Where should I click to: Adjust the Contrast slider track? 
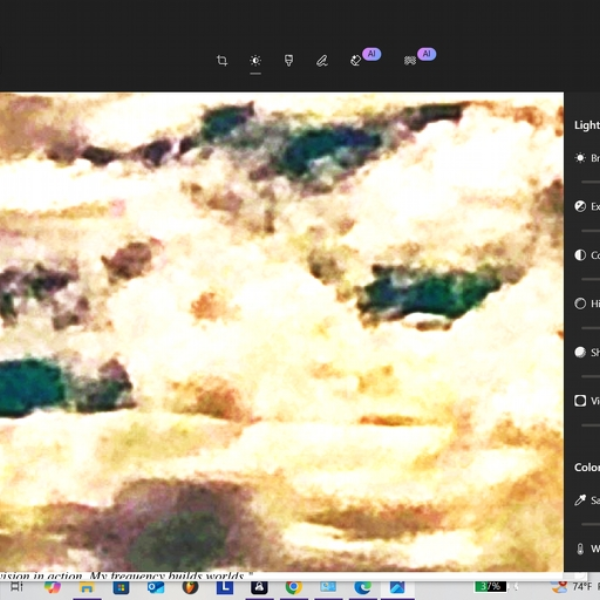click(x=590, y=279)
